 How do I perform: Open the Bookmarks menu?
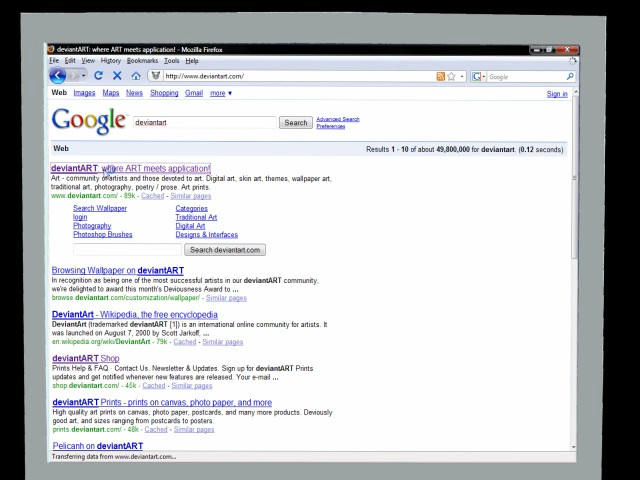tap(142, 61)
